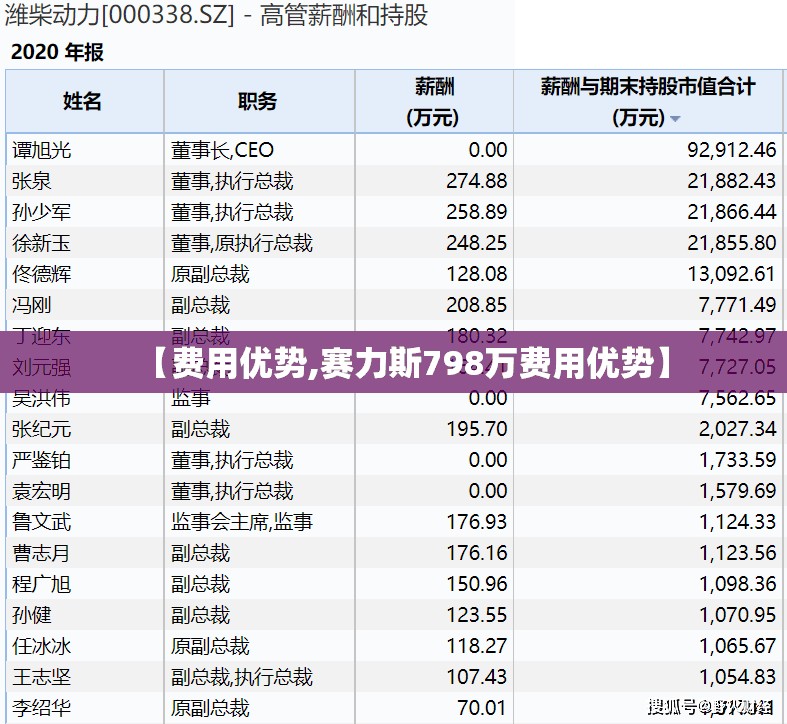Screen dimensions: 787x724
Task: Click the position cell 监事会主席,监事
Action: tap(242, 522)
